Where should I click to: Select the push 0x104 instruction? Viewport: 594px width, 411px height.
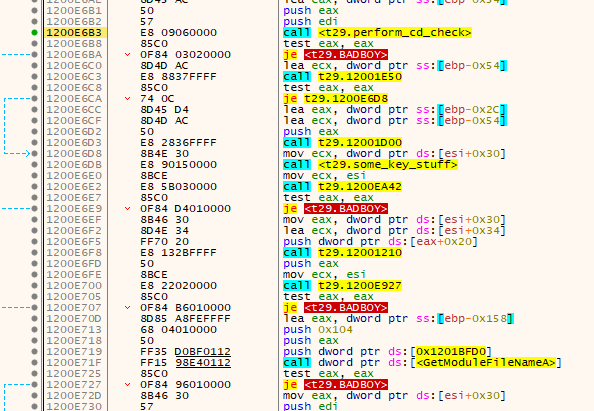pyautogui.click(x=318, y=330)
